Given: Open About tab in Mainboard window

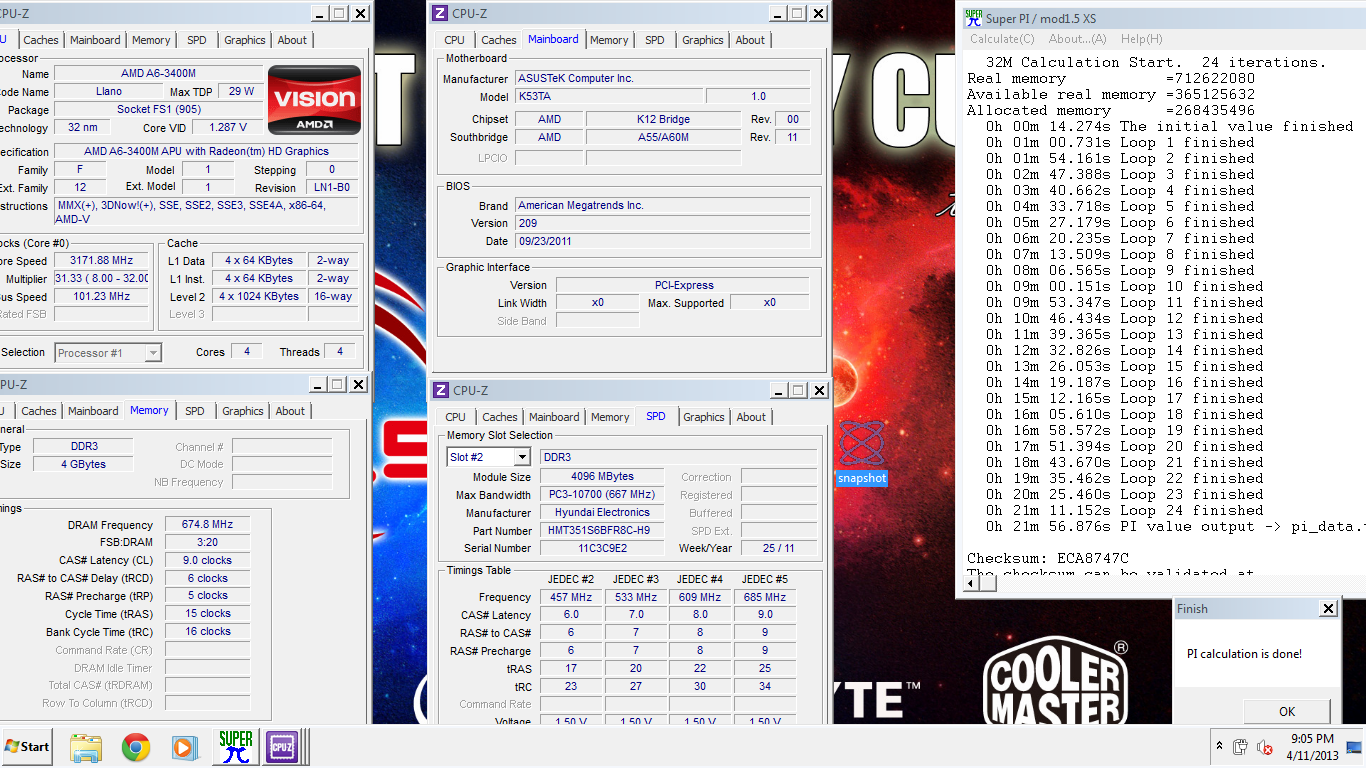Looking at the screenshot, I should point(750,40).
